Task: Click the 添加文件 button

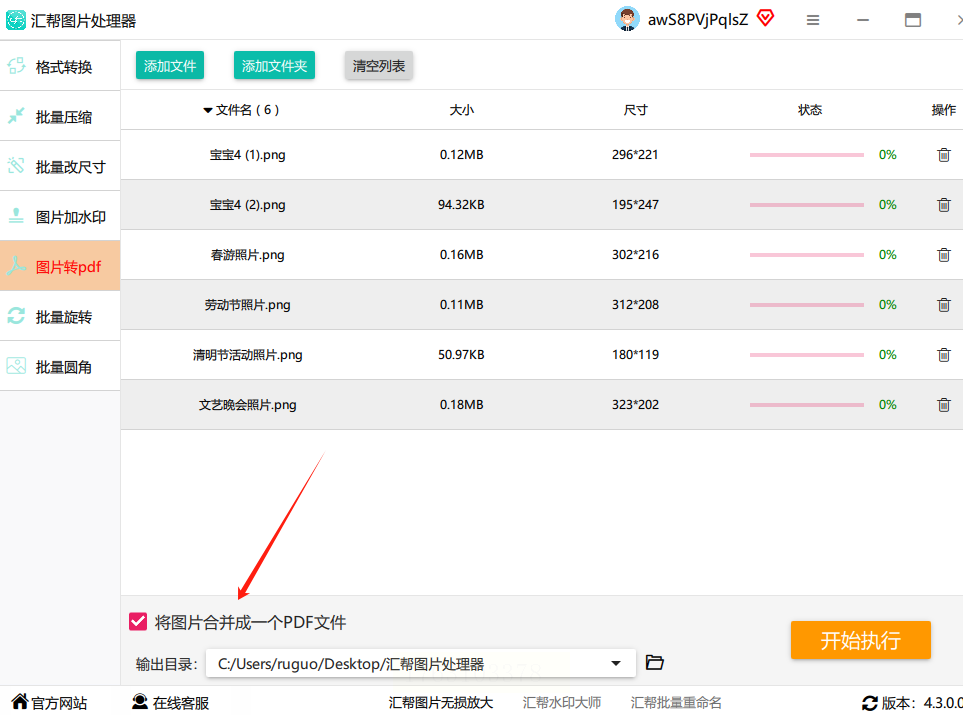Action: tap(170, 66)
